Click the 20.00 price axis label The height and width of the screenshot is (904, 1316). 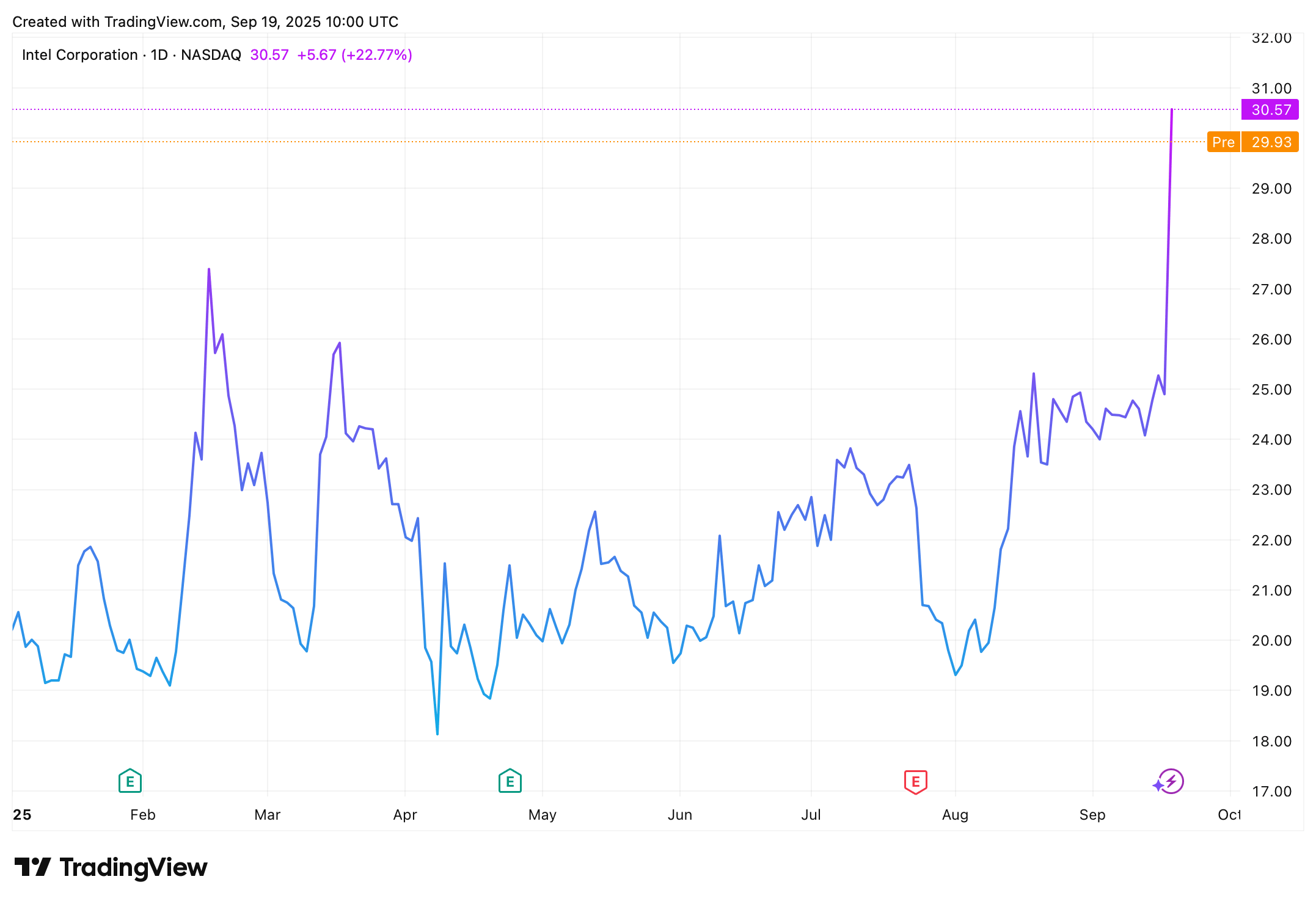click(x=1271, y=640)
